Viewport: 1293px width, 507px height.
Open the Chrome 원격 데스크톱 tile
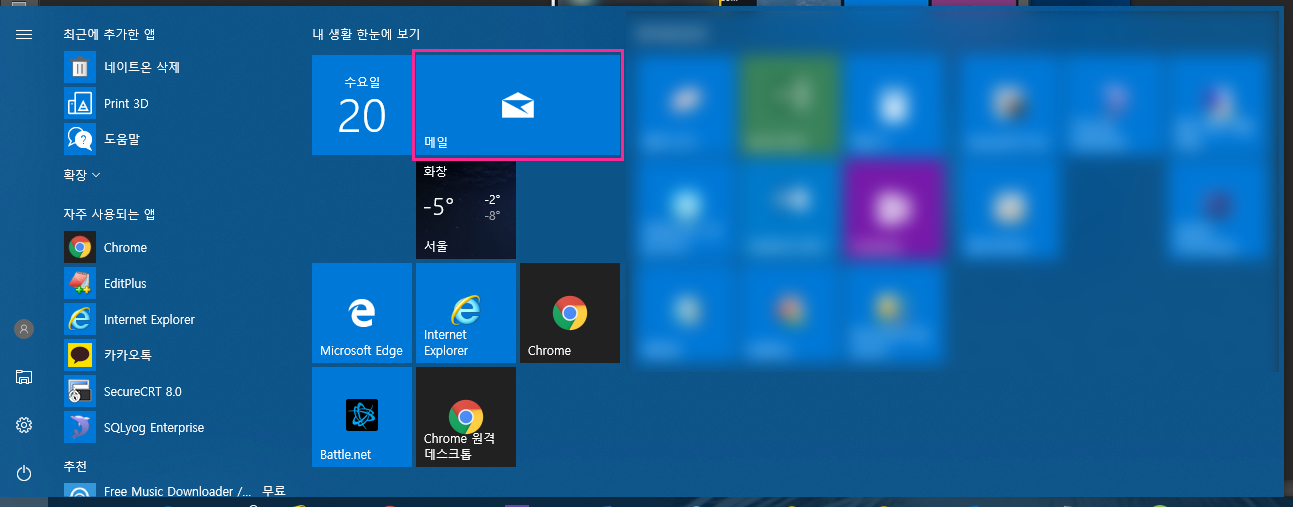click(x=466, y=416)
